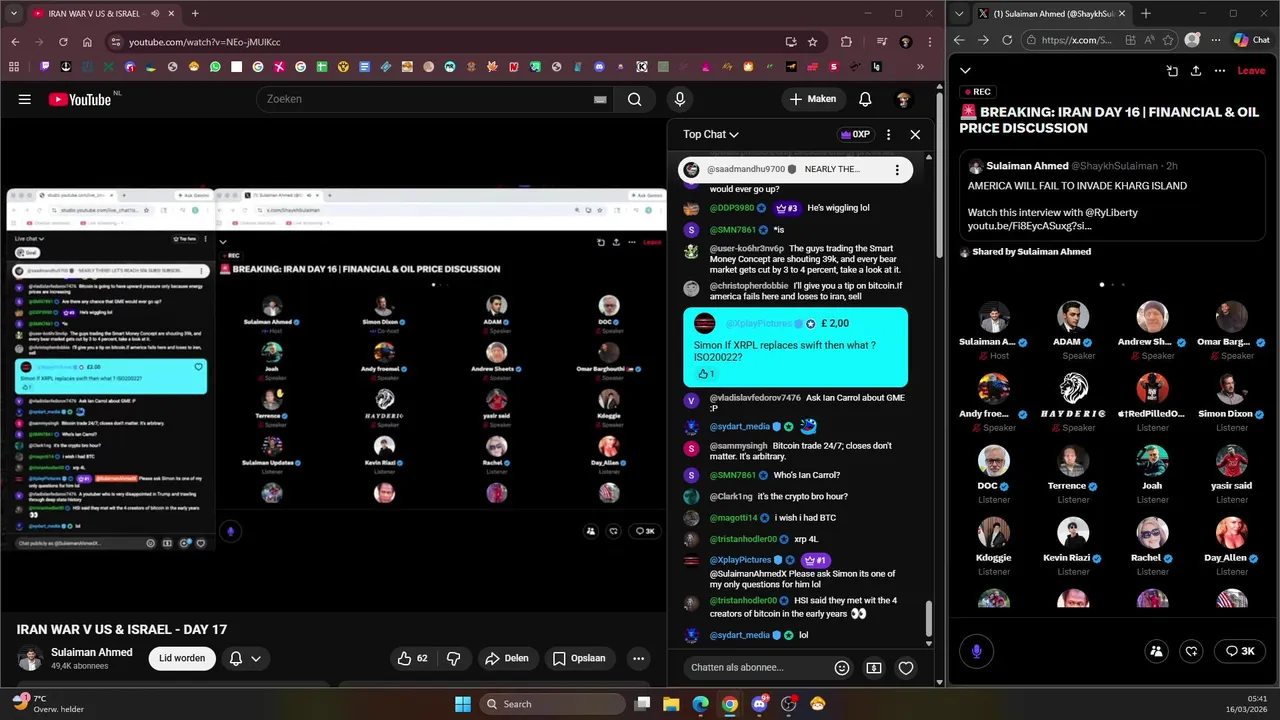
Task: Go back in Chrome window
Action: (x=15, y=42)
